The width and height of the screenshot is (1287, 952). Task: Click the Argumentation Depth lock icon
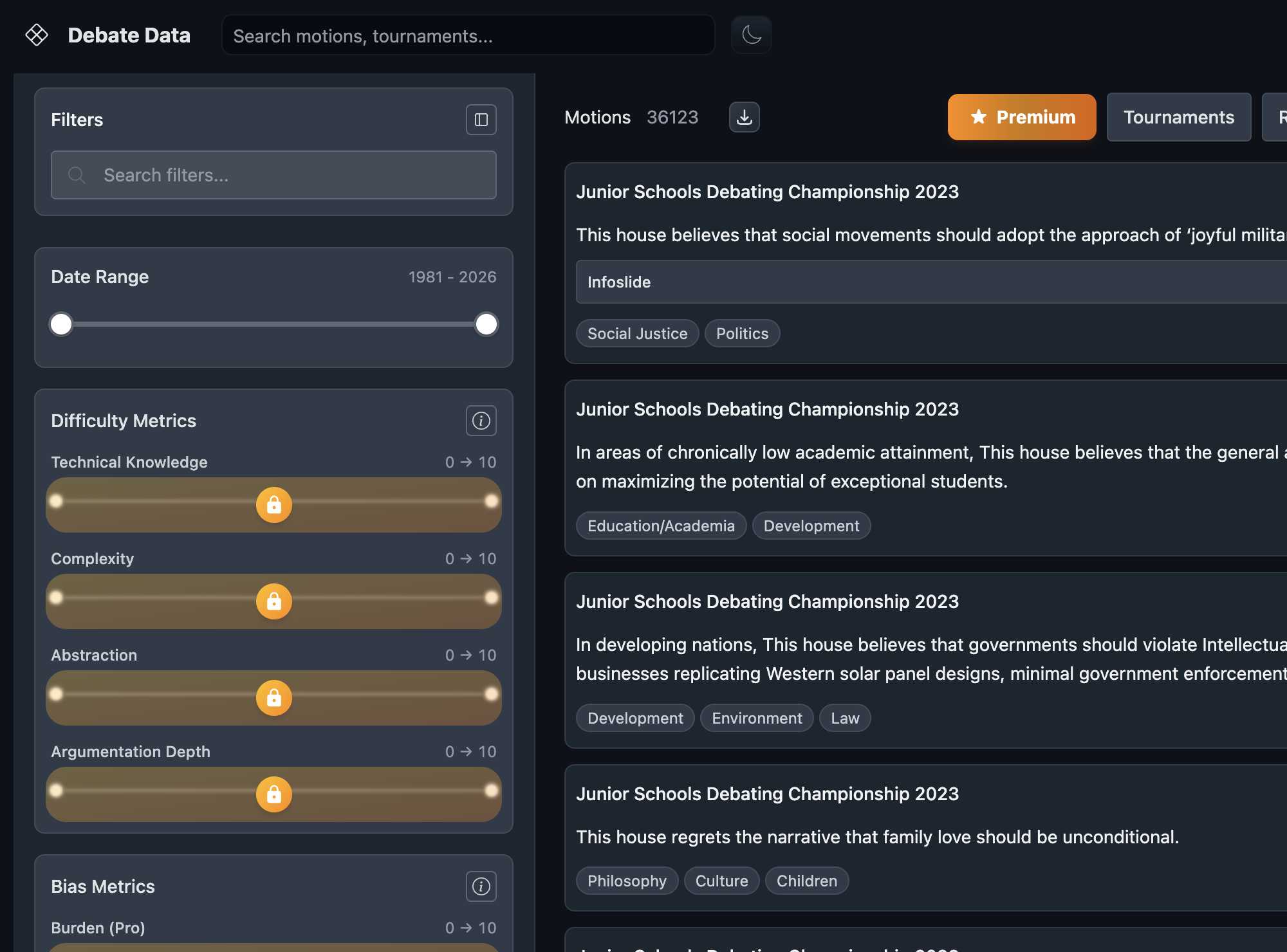274,794
